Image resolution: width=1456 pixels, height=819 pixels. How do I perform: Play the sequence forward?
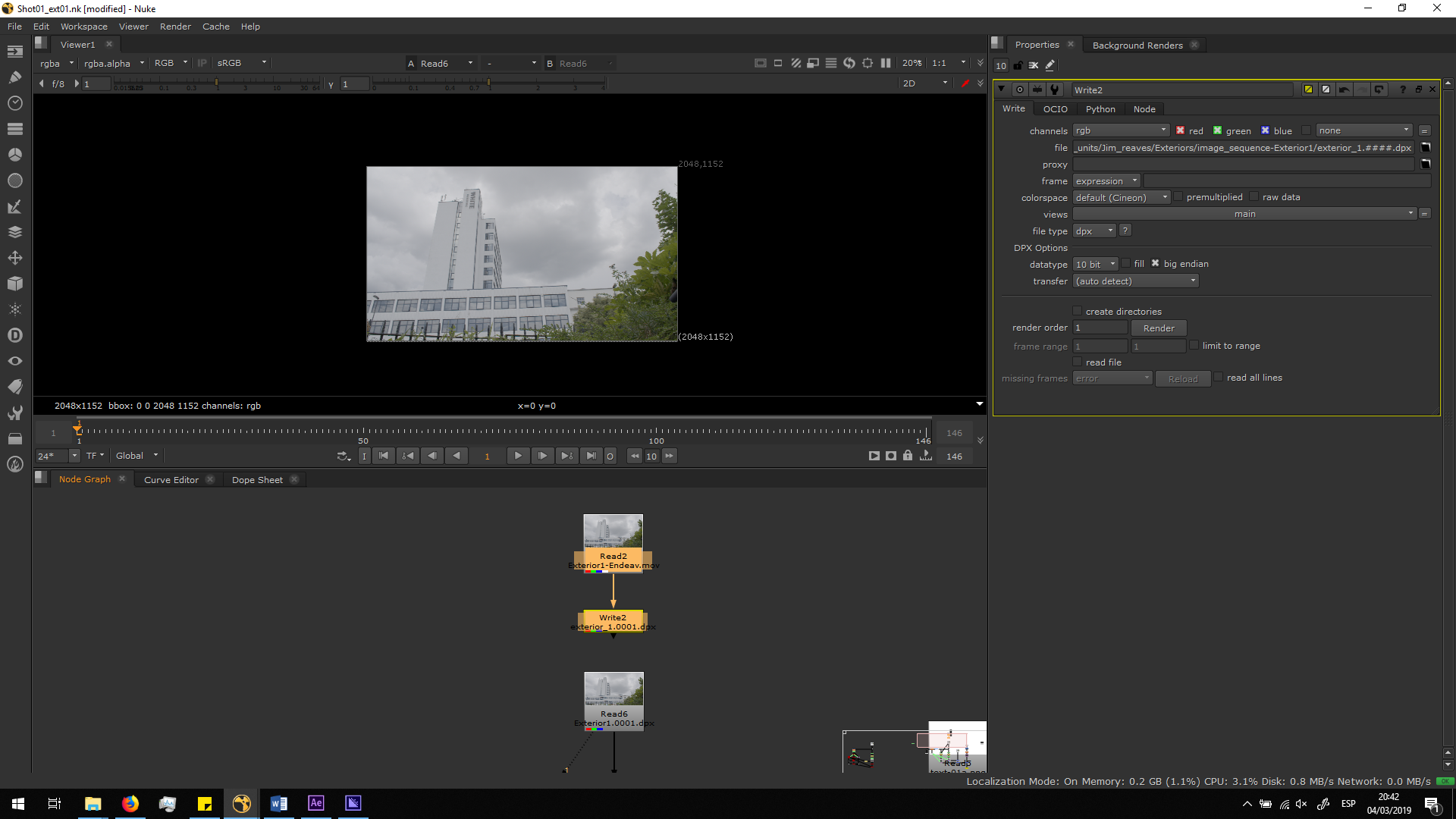pyautogui.click(x=518, y=456)
